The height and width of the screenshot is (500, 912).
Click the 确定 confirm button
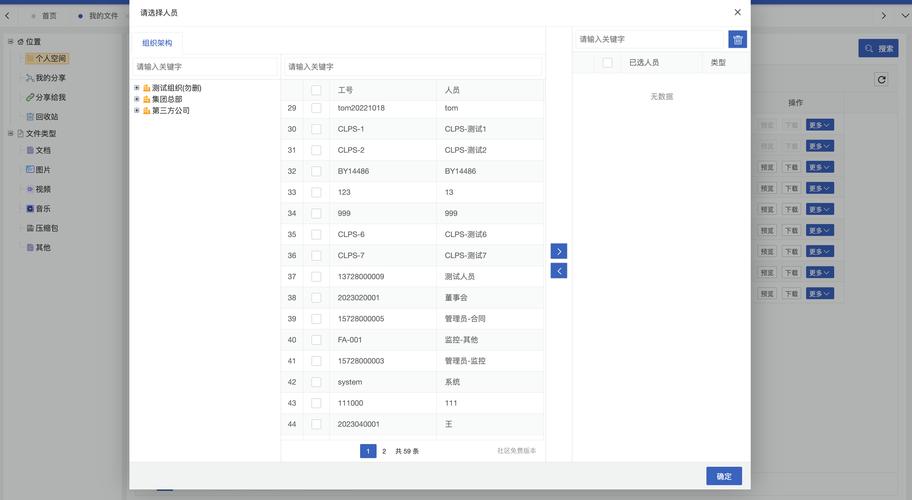coord(723,476)
